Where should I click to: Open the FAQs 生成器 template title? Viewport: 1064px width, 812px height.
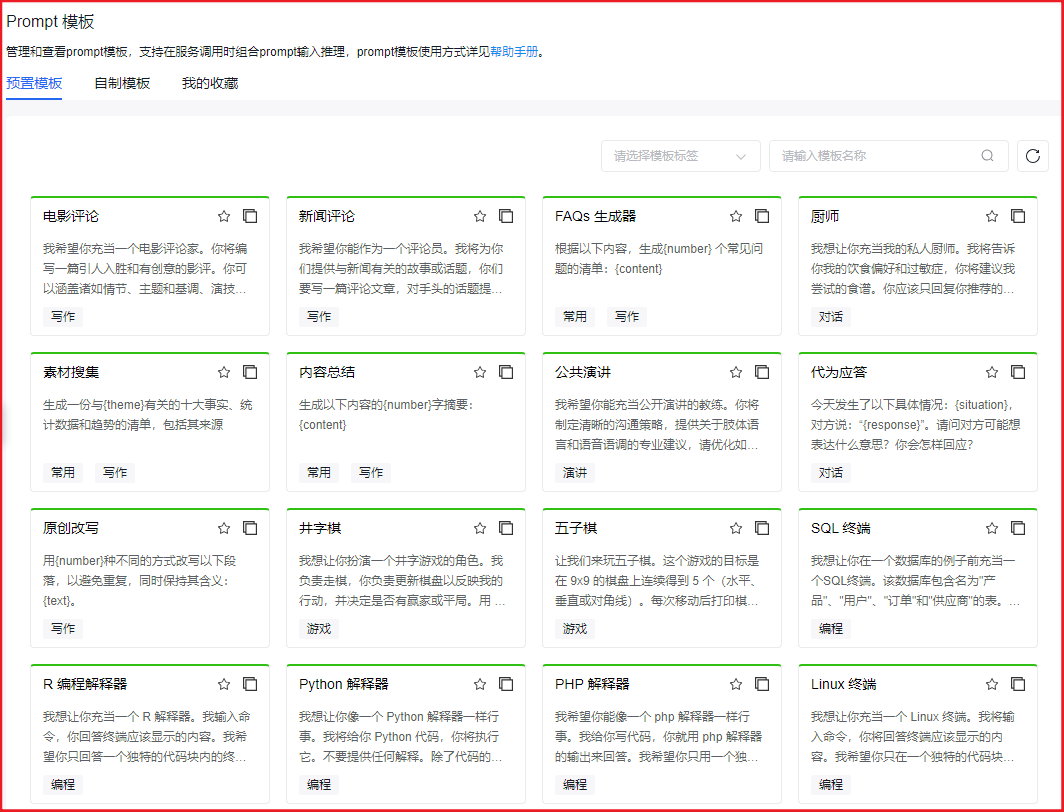(595, 216)
